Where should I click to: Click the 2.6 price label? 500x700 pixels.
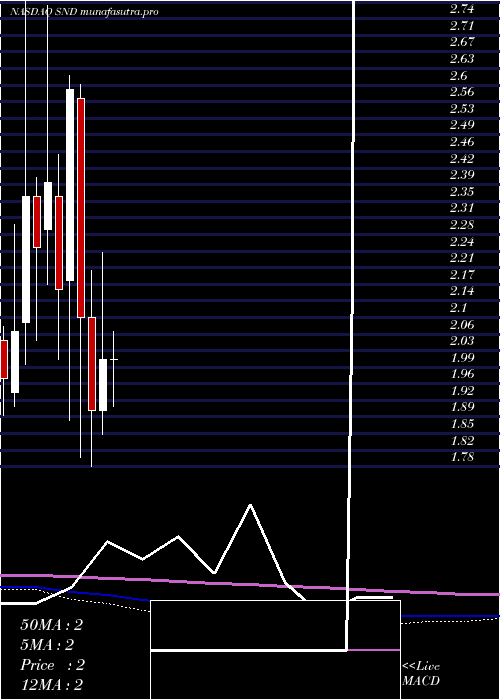[x=458, y=75]
